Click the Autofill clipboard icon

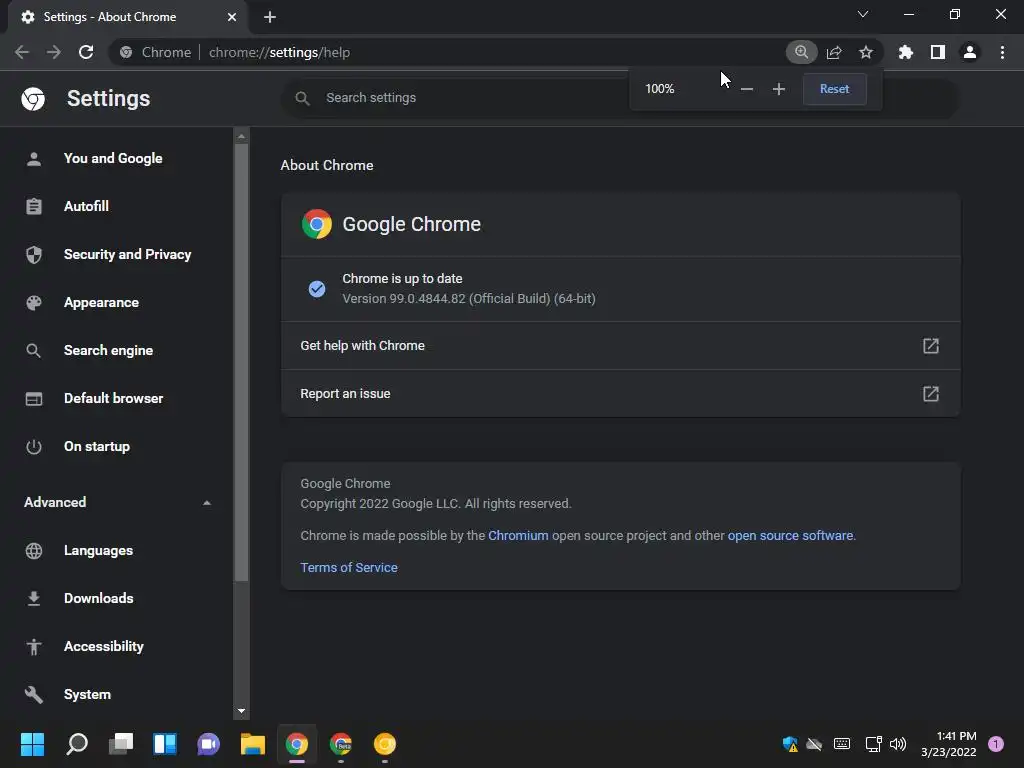(x=34, y=206)
